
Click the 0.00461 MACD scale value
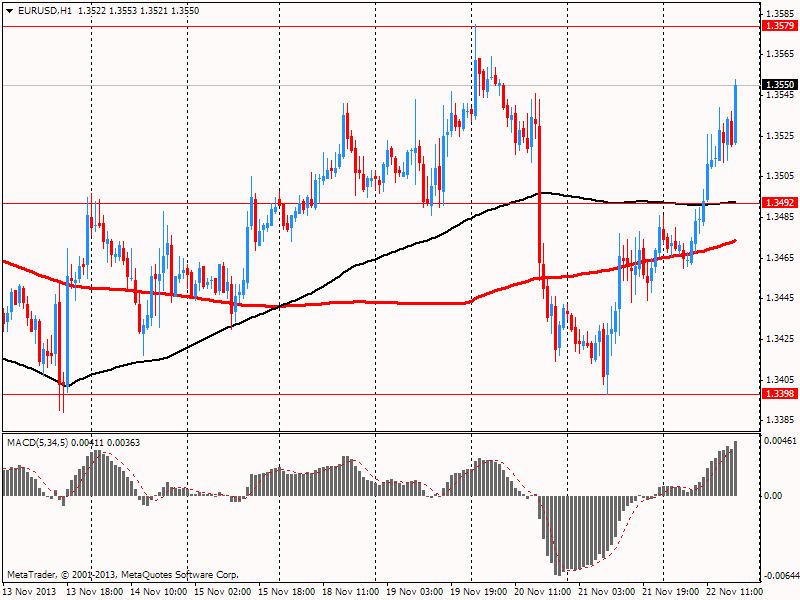pos(779,441)
